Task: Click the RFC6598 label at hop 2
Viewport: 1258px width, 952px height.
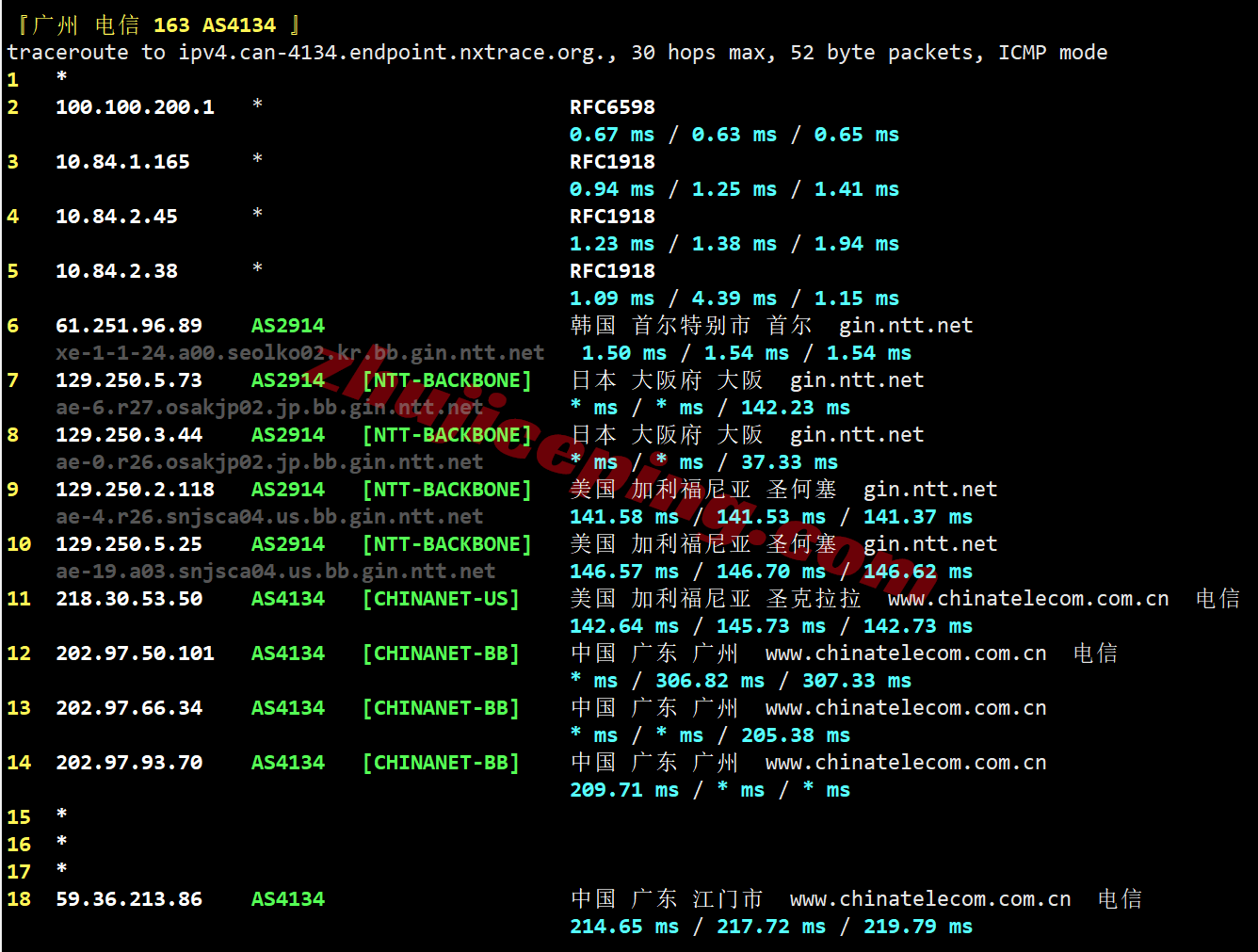Action: [x=612, y=107]
